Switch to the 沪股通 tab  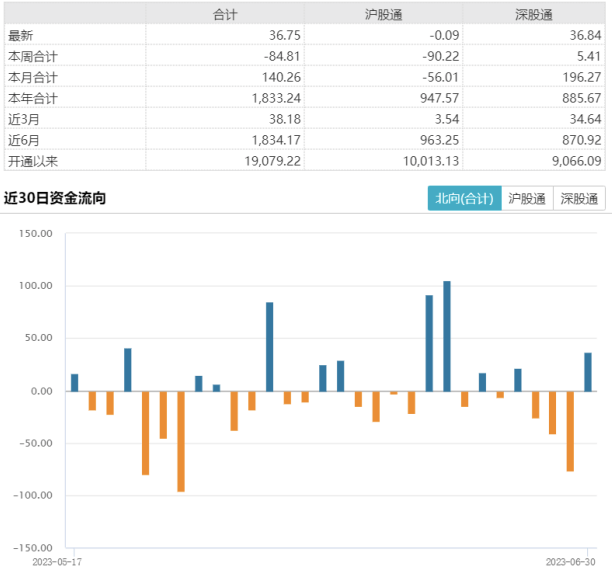(x=527, y=198)
